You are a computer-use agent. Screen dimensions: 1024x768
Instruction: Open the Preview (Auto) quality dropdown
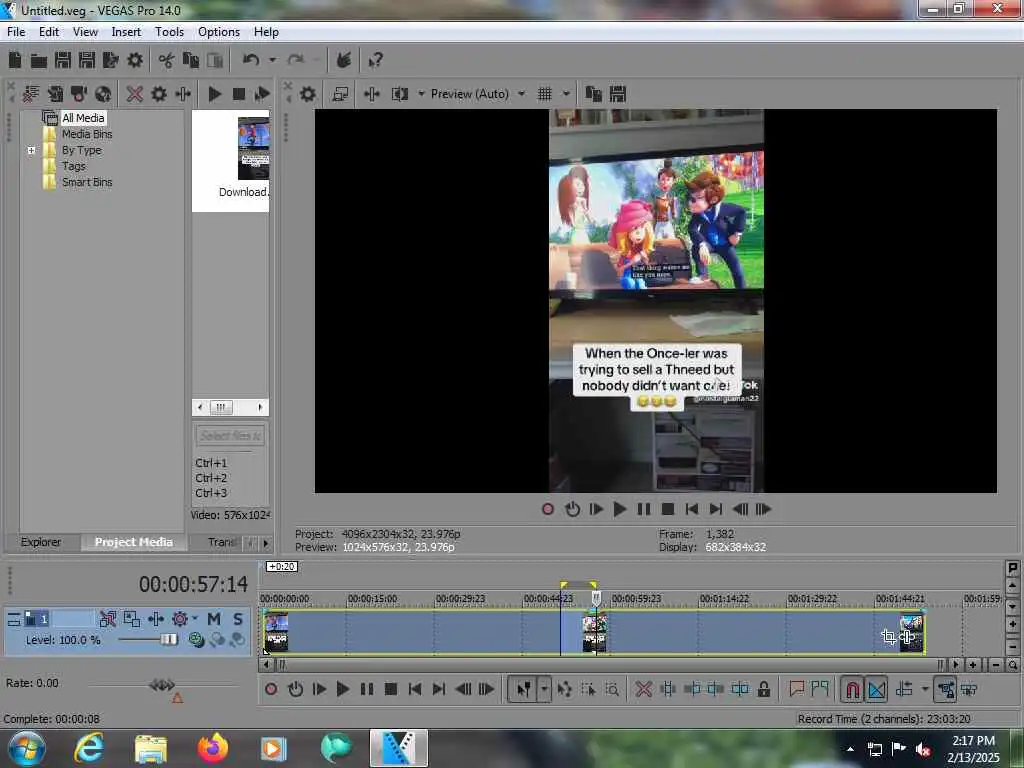[x=477, y=95]
